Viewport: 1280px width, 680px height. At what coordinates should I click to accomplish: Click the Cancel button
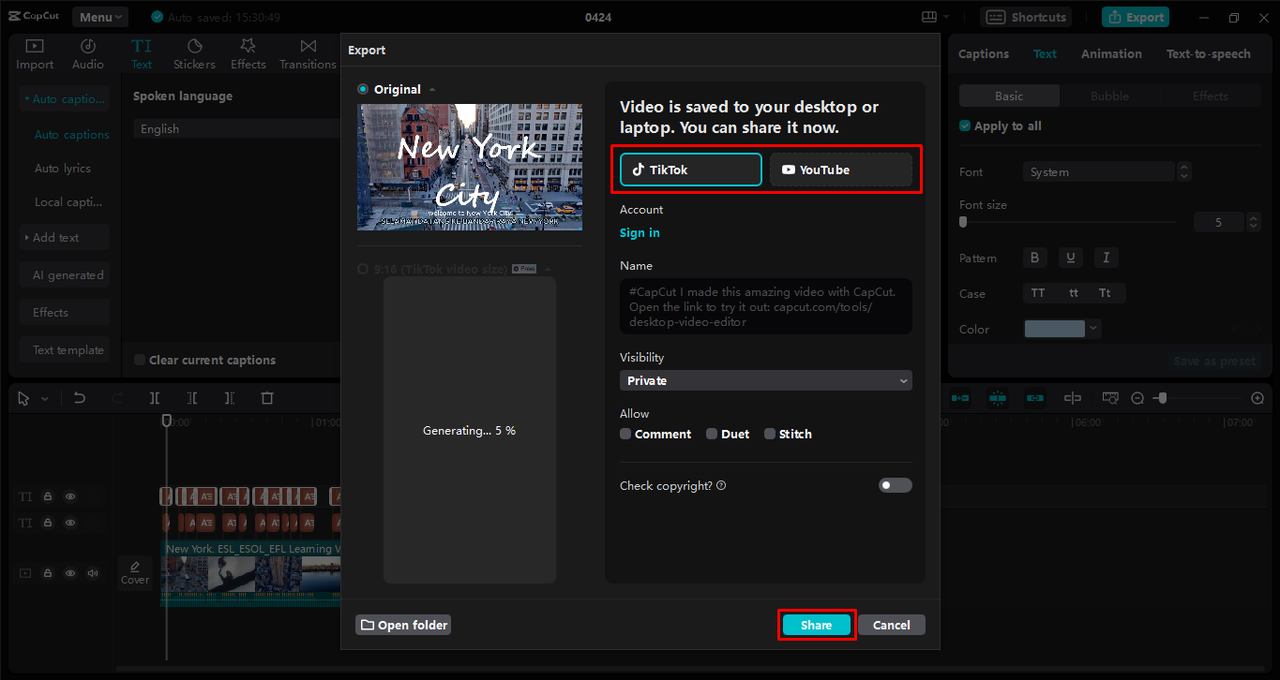[x=891, y=625]
